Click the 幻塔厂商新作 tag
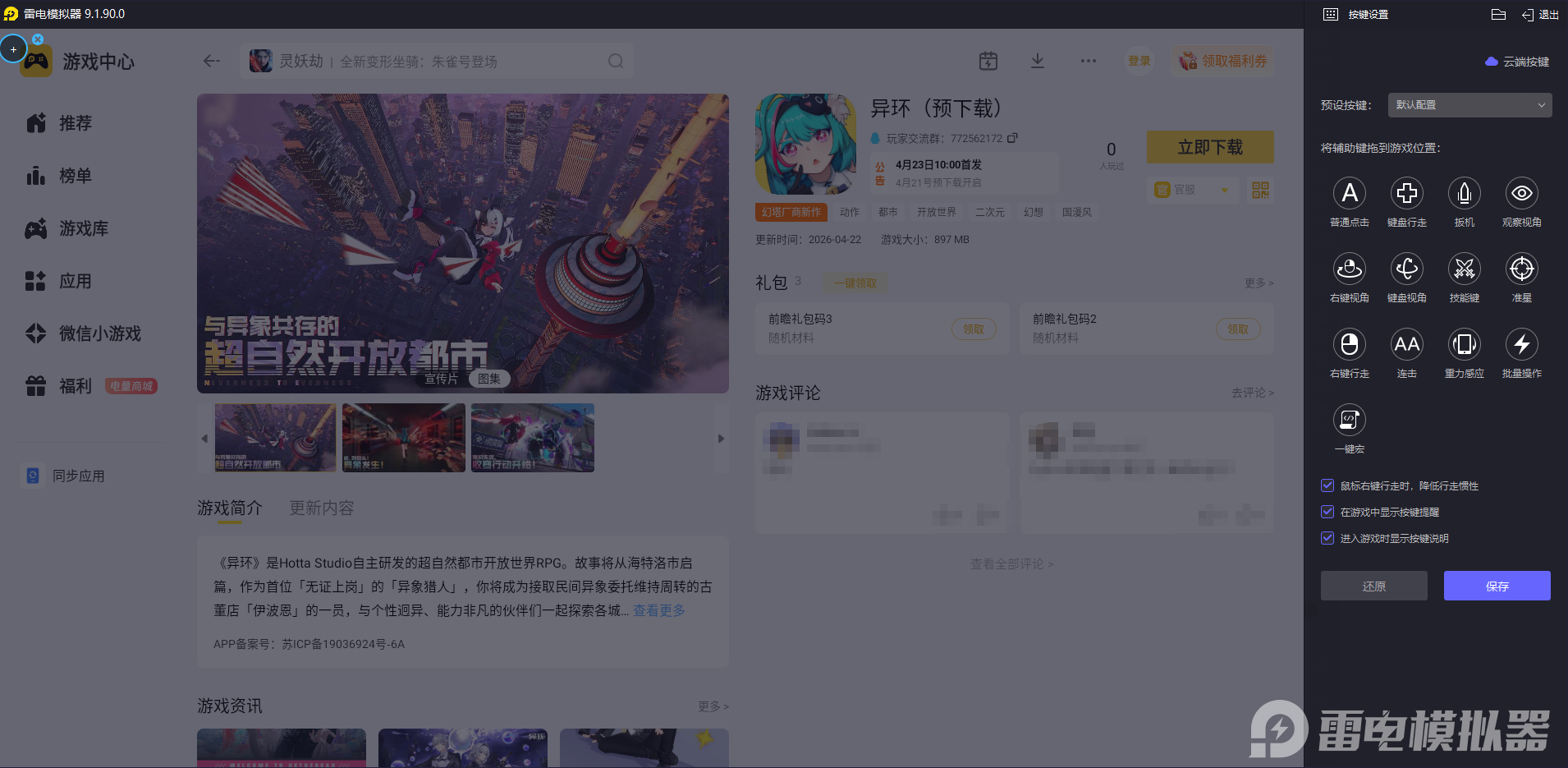 point(791,212)
